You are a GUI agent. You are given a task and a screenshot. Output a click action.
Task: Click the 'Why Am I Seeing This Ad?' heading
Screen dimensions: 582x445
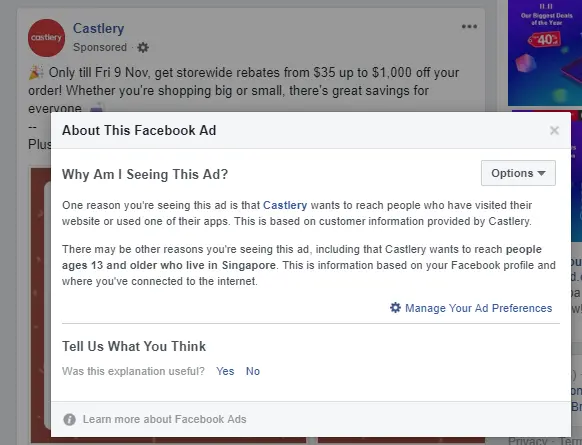pyautogui.click(x=145, y=174)
